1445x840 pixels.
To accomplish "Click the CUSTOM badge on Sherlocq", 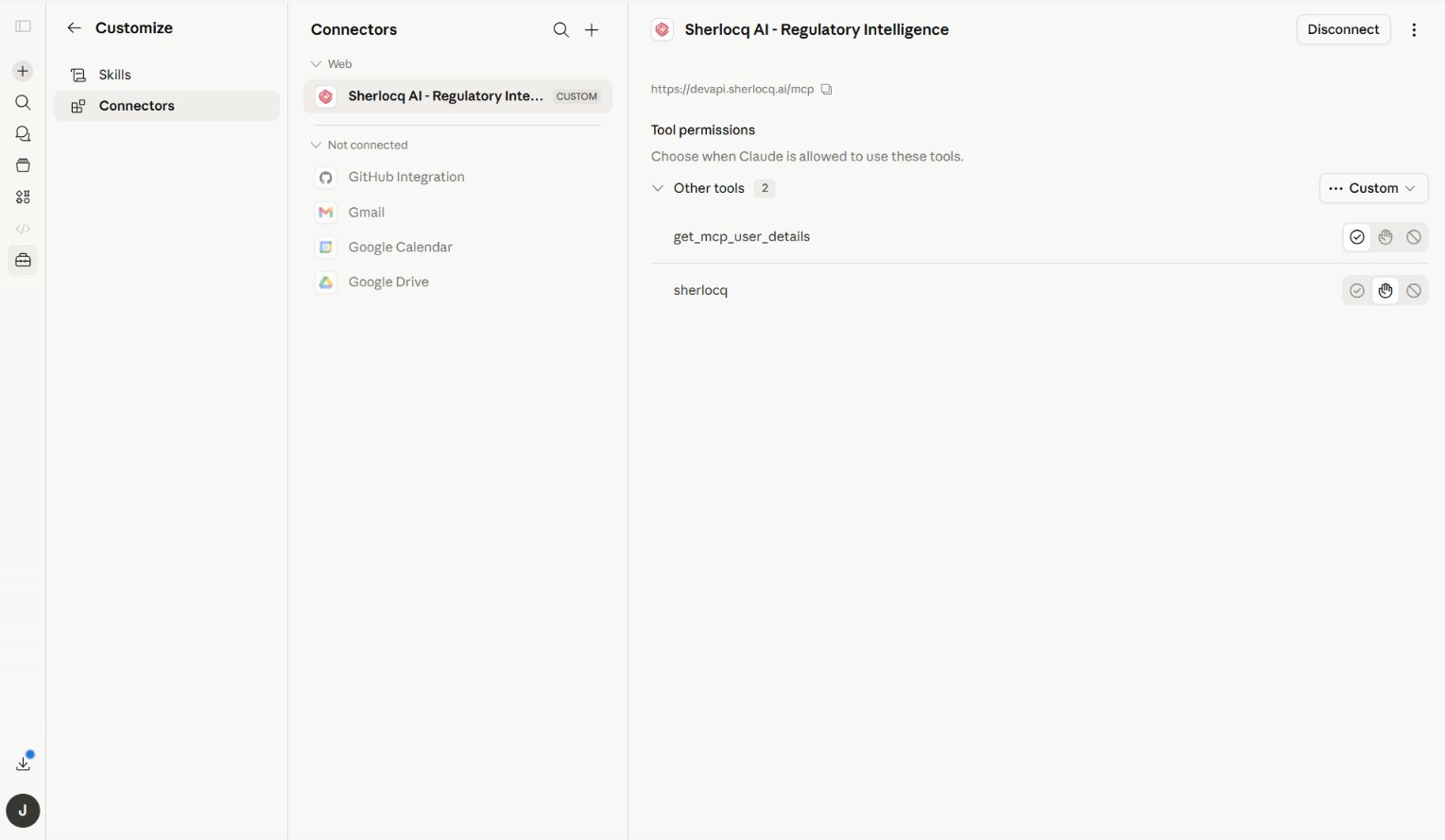I will [576, 96].
